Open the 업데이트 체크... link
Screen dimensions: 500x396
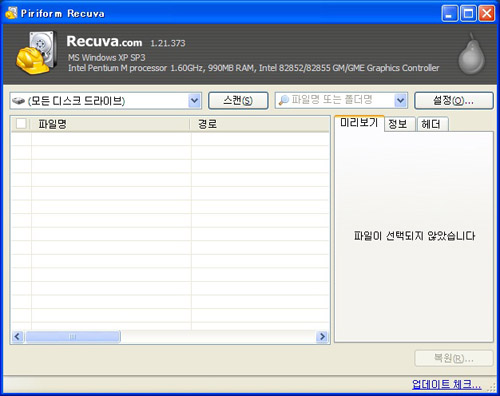(447, 384)
